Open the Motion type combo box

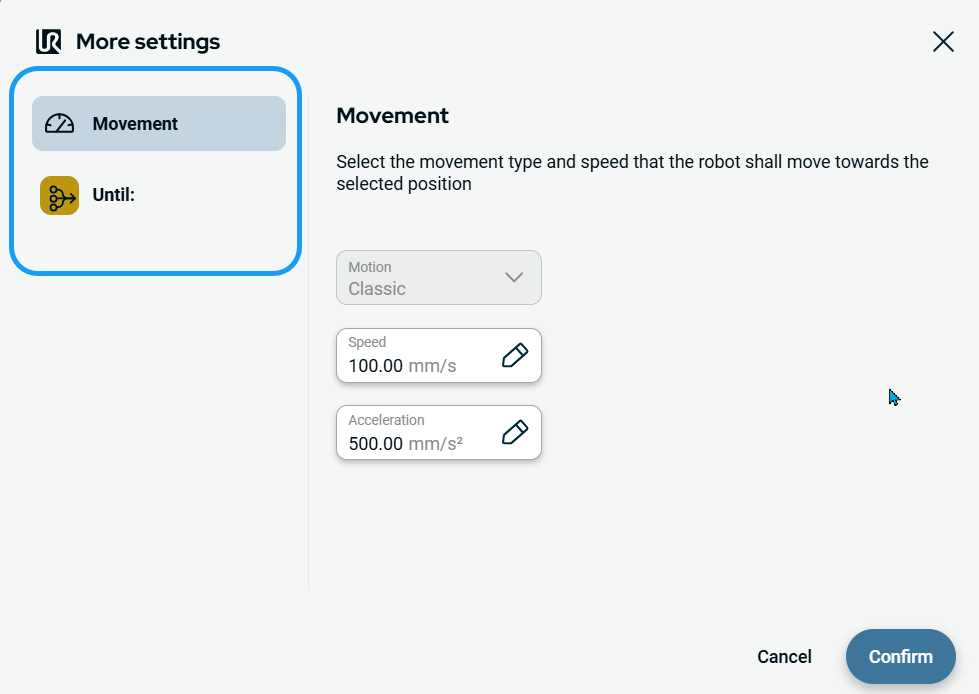coord(438,277)
